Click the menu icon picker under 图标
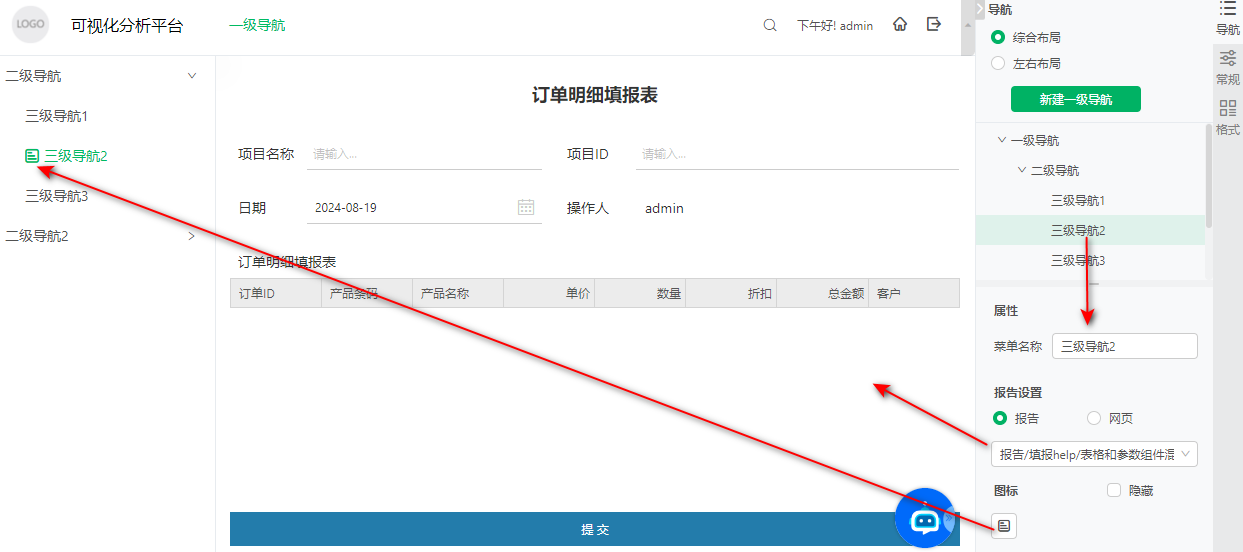This screenshot has width=1243, height=552. 1004,525
